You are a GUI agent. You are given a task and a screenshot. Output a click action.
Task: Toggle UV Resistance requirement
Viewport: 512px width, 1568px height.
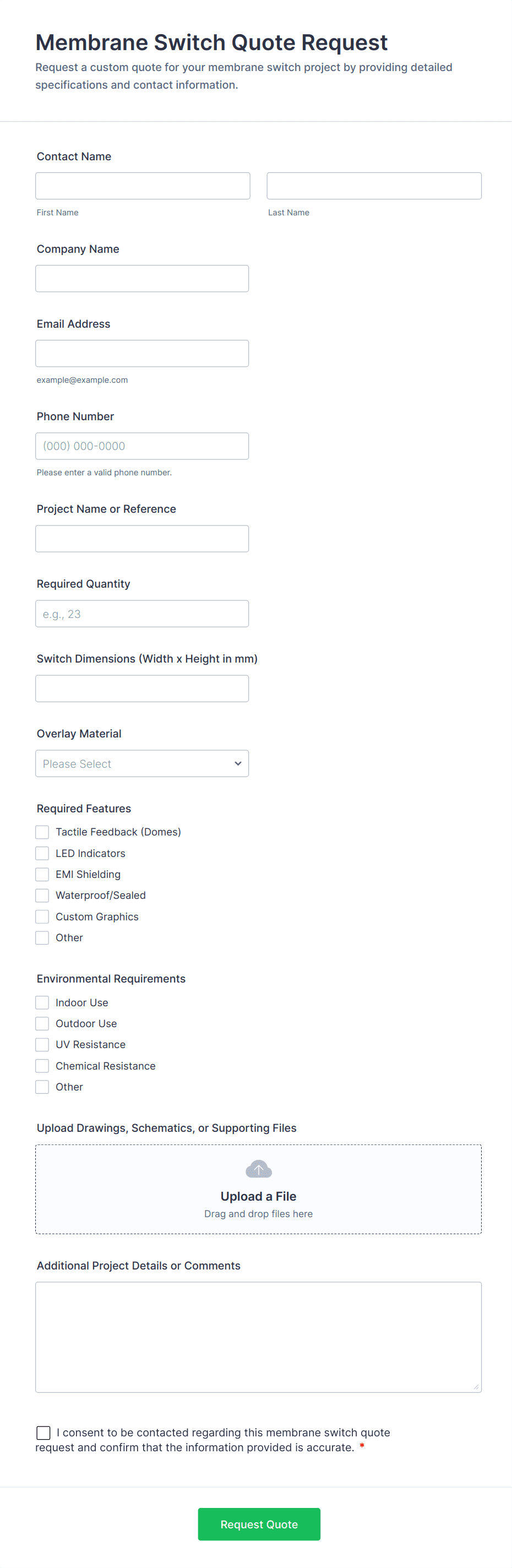pyautogui.click(x=42, y=1044)
